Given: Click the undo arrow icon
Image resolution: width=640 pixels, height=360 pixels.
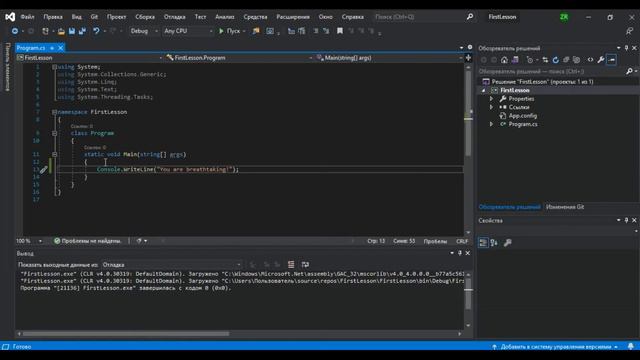Looking at the screenshot, I should (96, 31).
